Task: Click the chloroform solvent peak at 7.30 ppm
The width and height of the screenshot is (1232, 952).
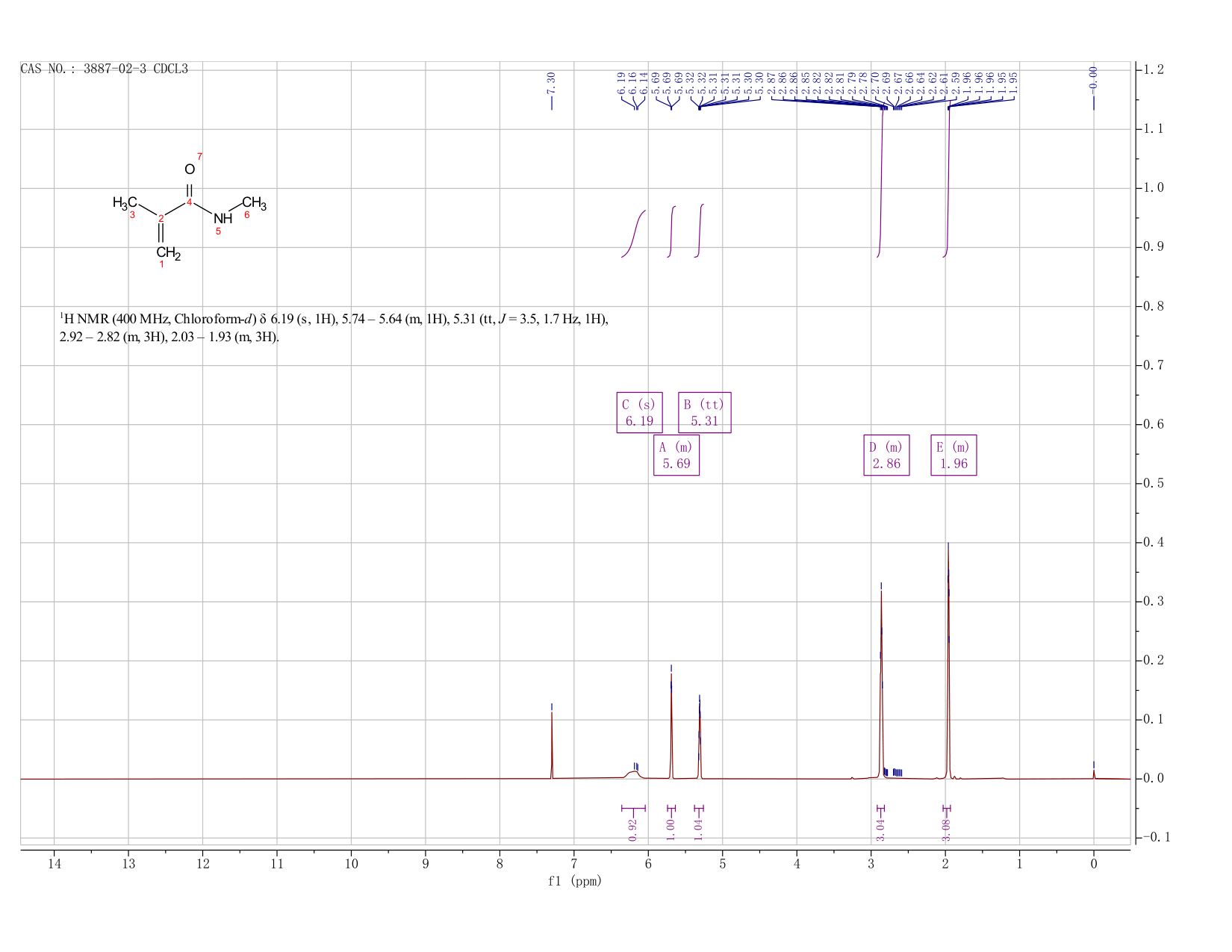Action: [x=552, y=745]
